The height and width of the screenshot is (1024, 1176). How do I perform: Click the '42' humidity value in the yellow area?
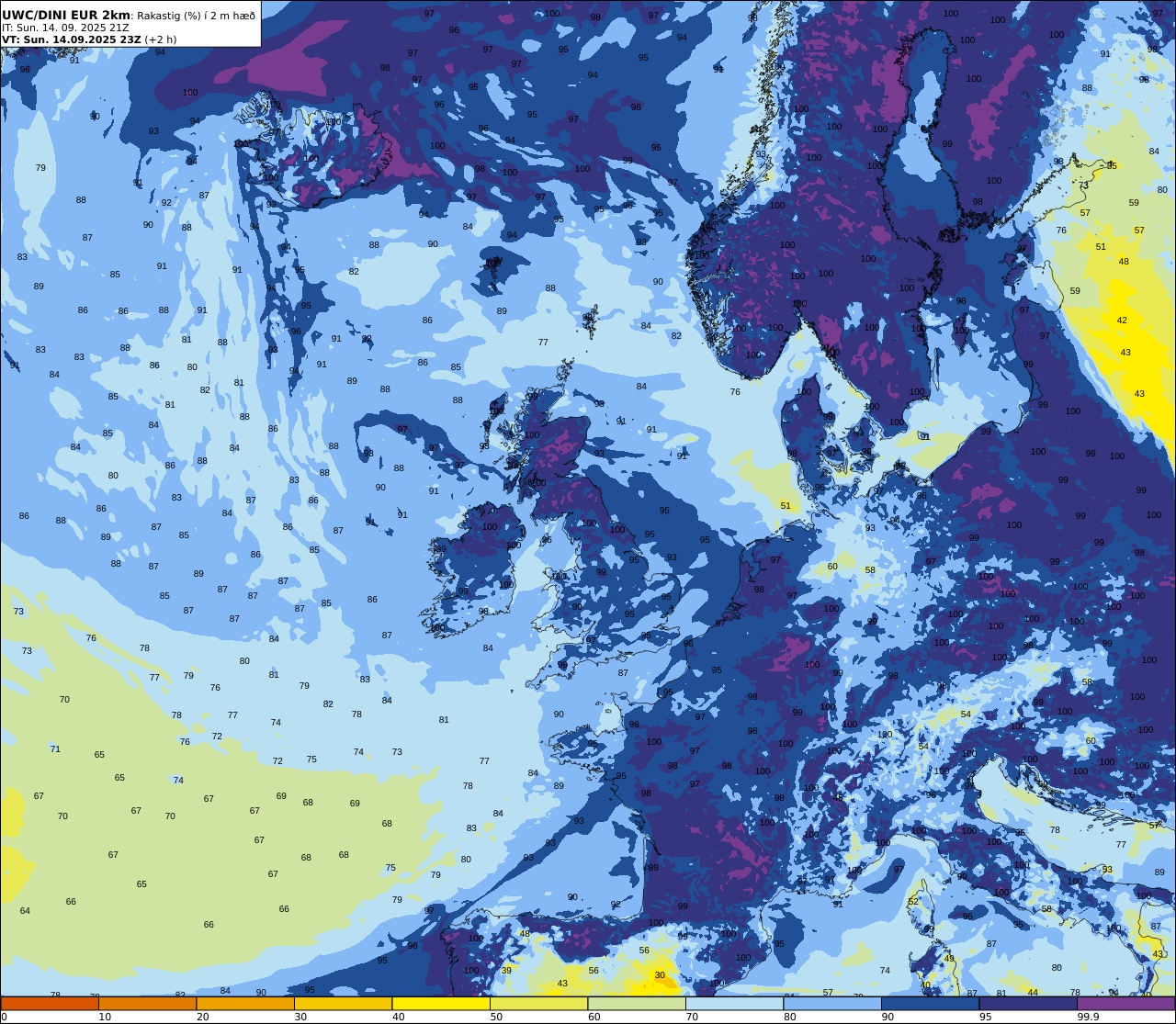point(1122,321)
